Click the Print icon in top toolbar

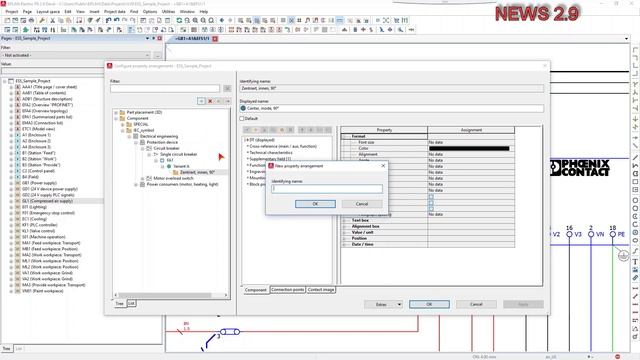[x=31, y=20]
